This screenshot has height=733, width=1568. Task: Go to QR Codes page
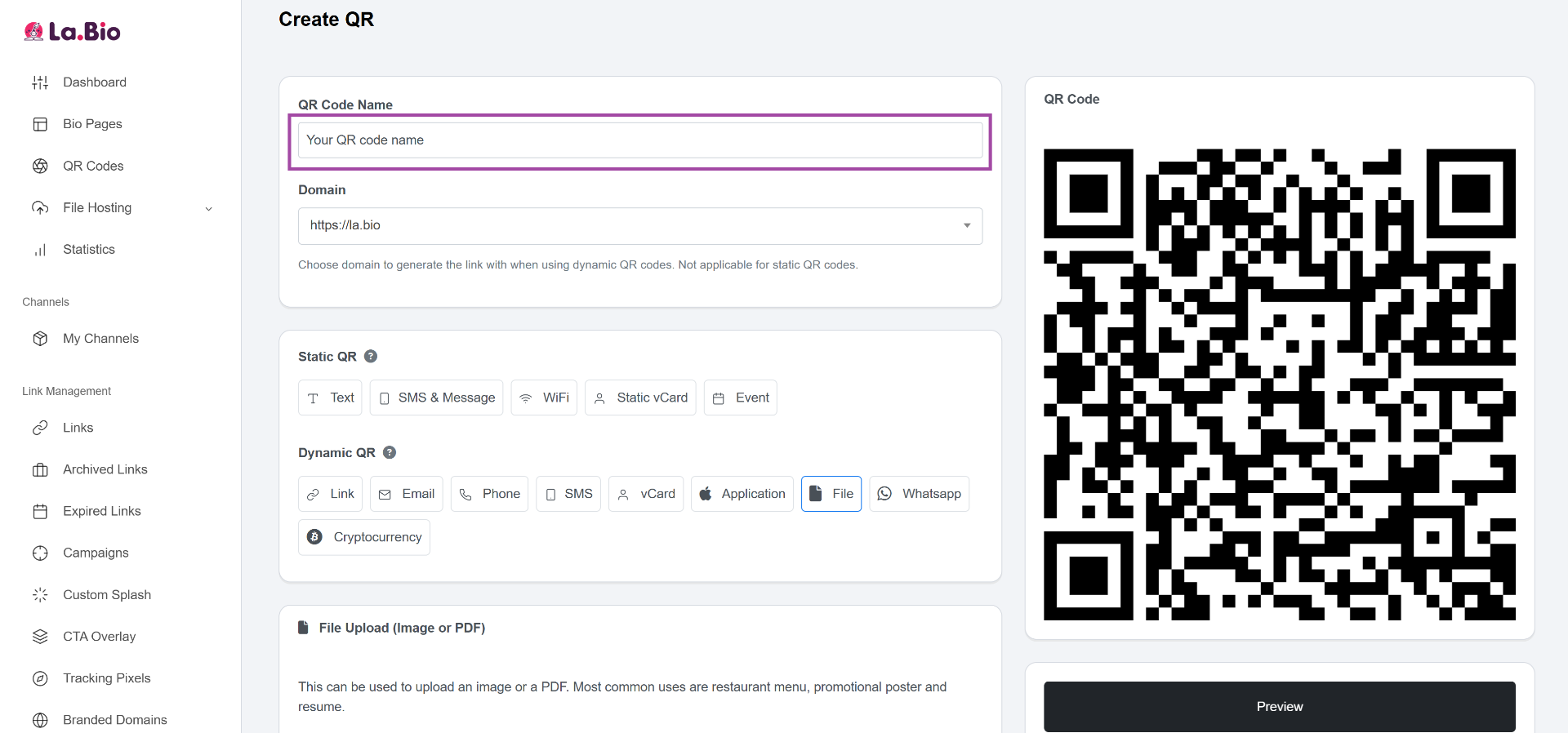pos(93,167)
